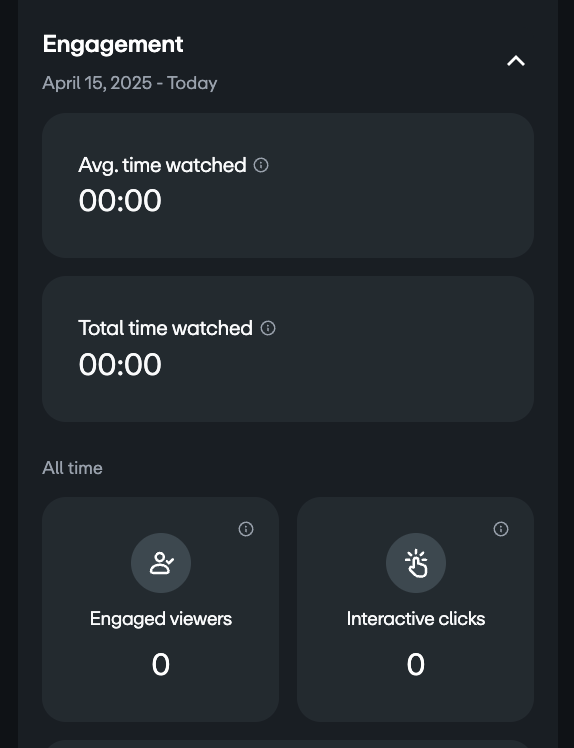Click the Engagement section heading
Viewport: 574px width, 748px height.
click(113, 45)
